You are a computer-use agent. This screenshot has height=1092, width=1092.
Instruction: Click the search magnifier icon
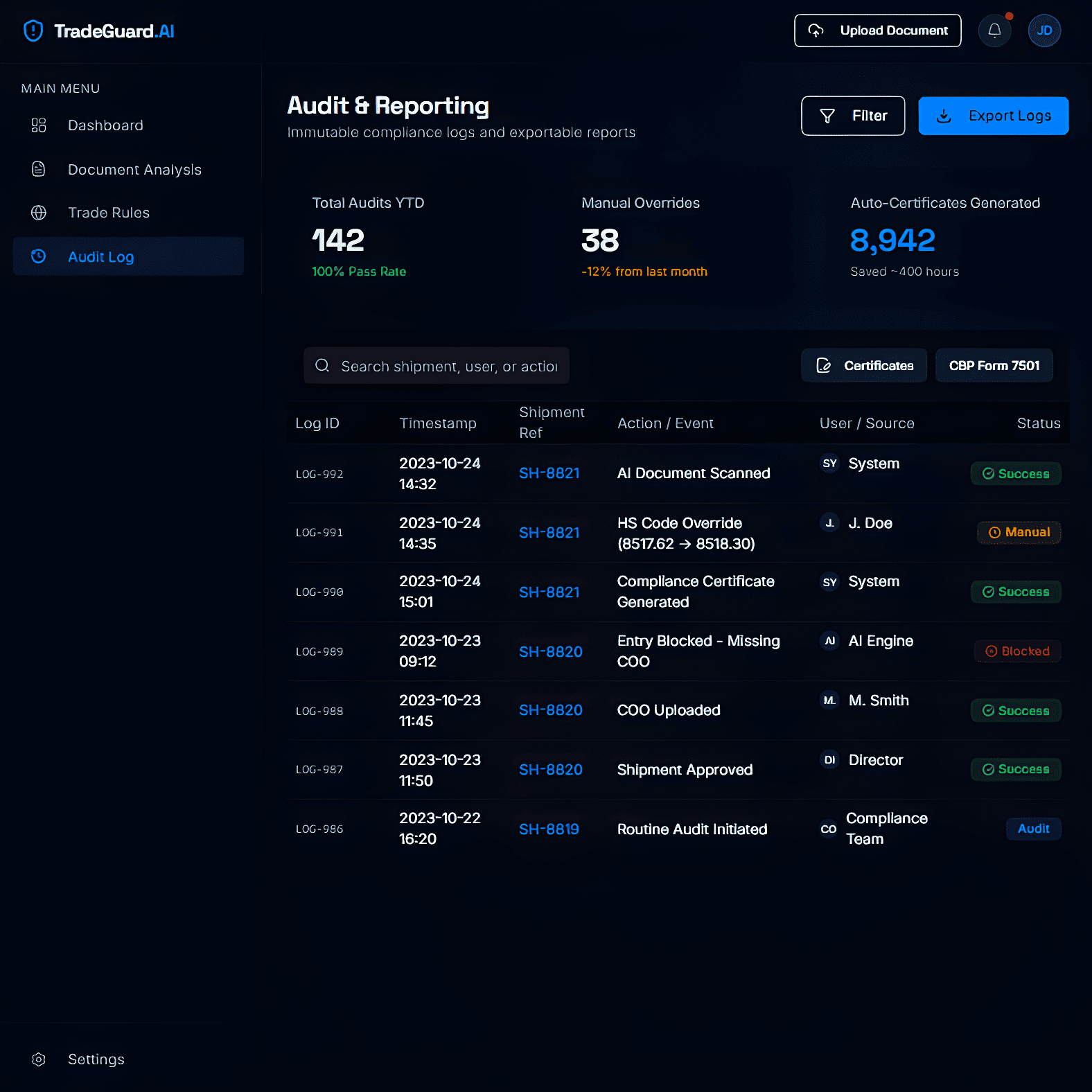[322, 366]
